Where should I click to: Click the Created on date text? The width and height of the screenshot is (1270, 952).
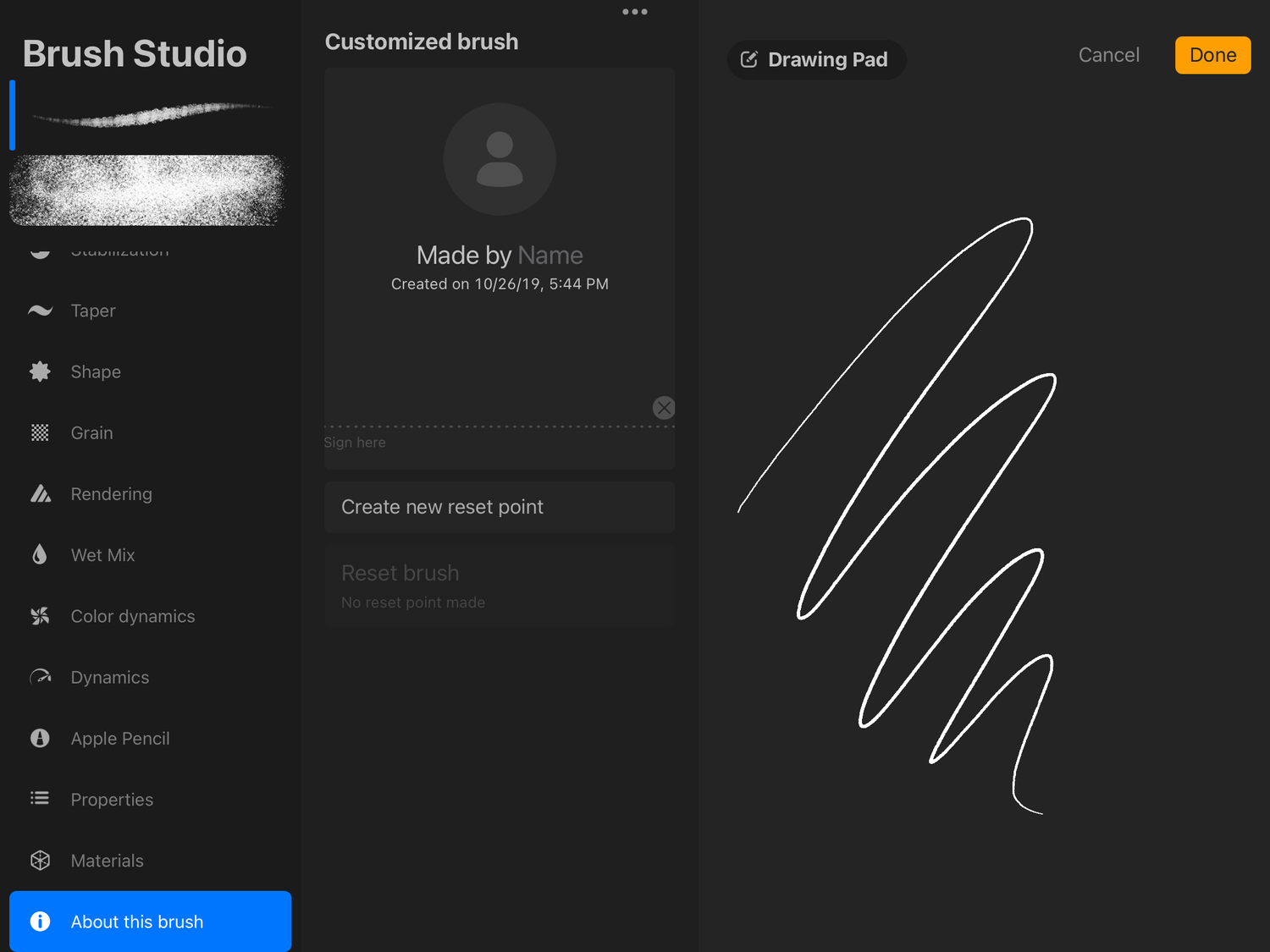500,283
